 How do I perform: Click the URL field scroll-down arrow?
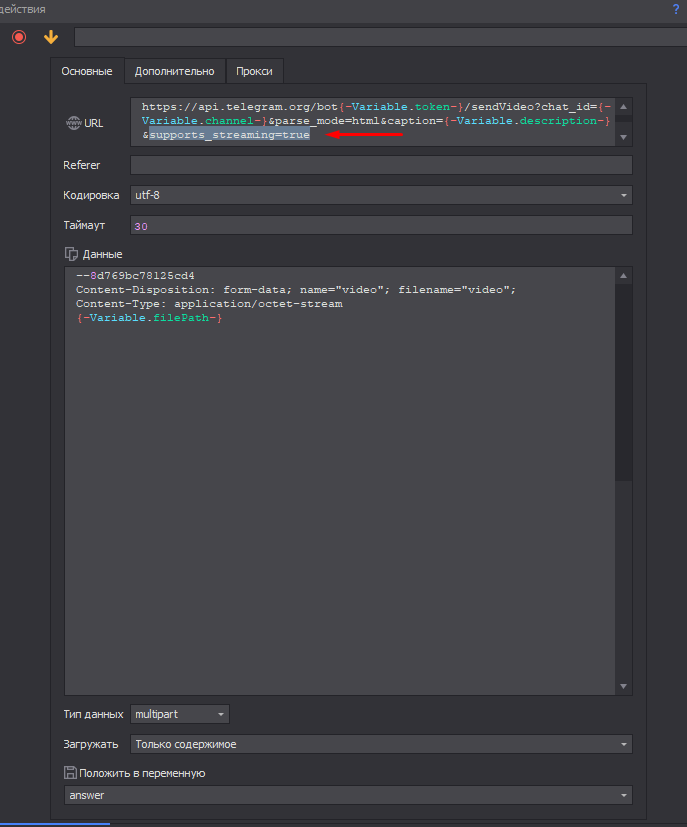tap(624, 137)
